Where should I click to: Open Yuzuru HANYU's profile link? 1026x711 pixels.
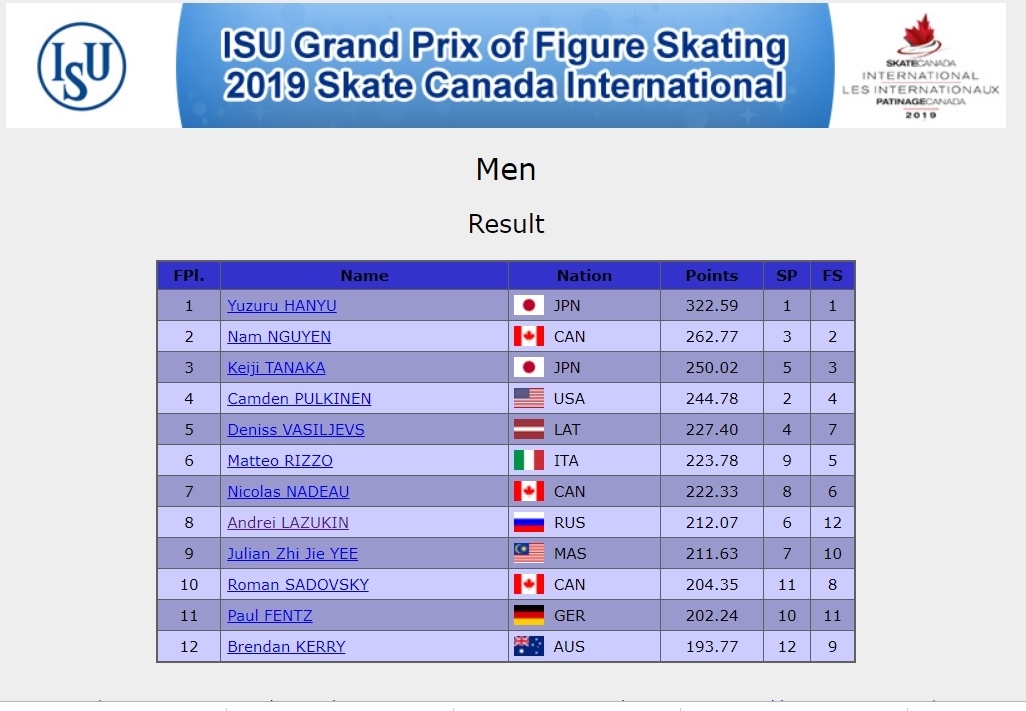point(282,305)
